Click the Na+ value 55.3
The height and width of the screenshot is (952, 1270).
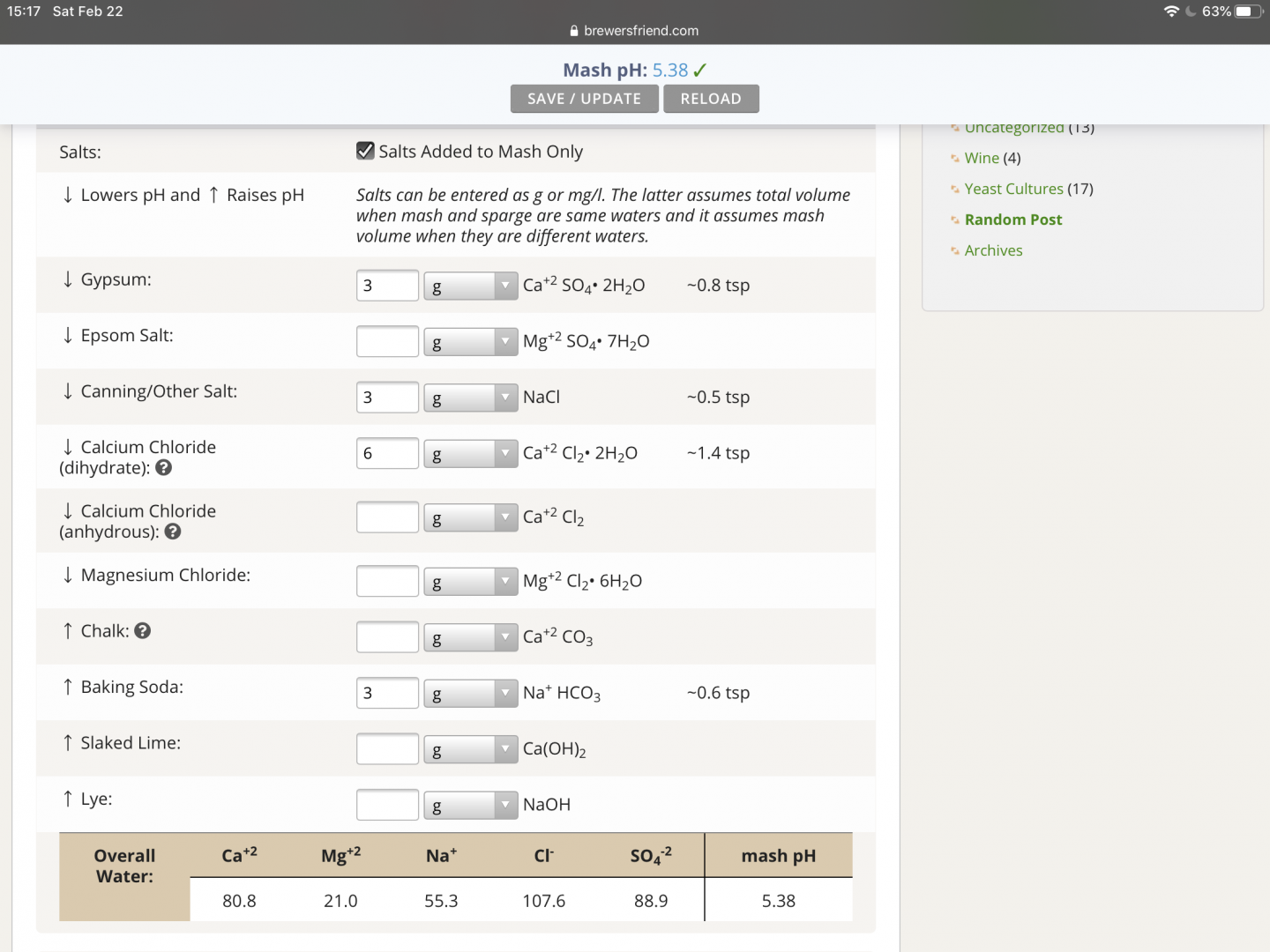tap(441, 901)
